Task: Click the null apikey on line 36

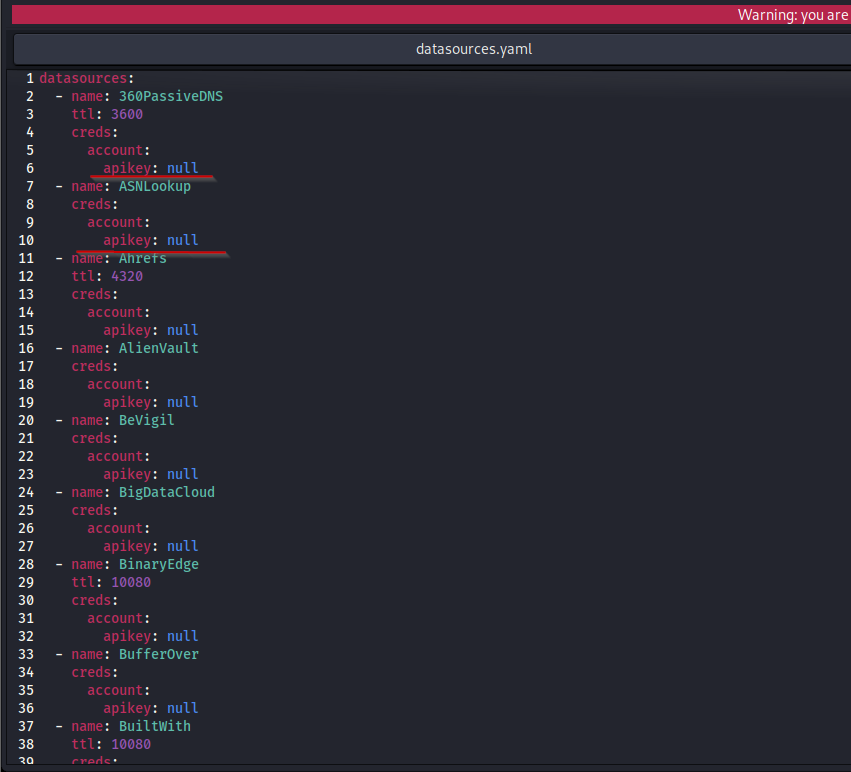Action: [182, 708]
